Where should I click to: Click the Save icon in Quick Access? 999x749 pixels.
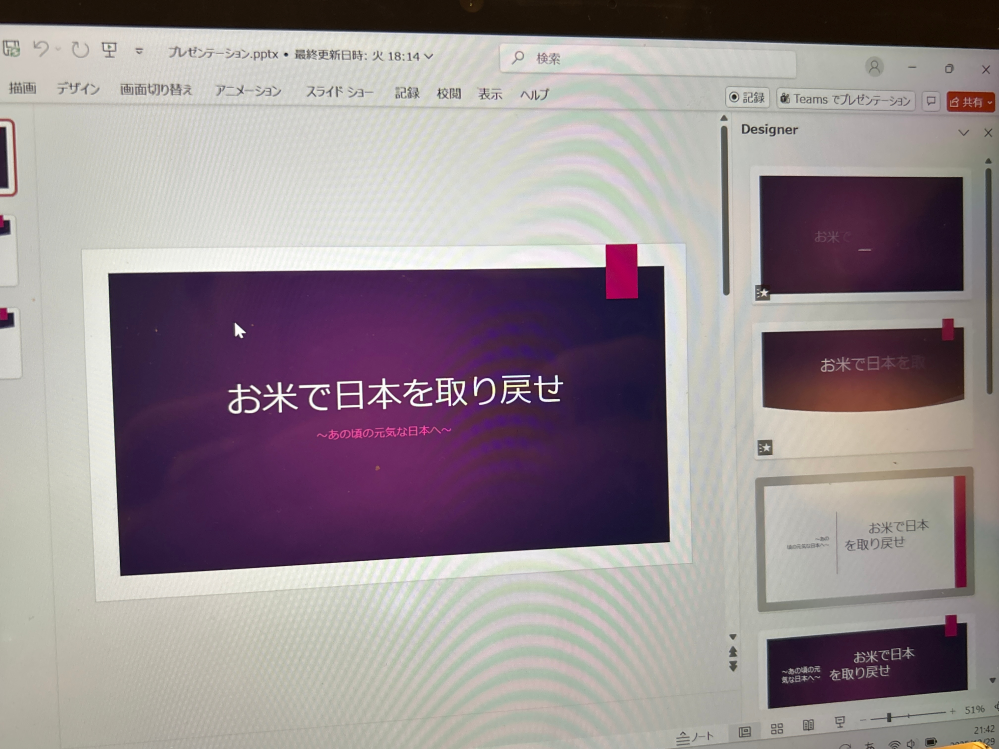tap(12, 47)
